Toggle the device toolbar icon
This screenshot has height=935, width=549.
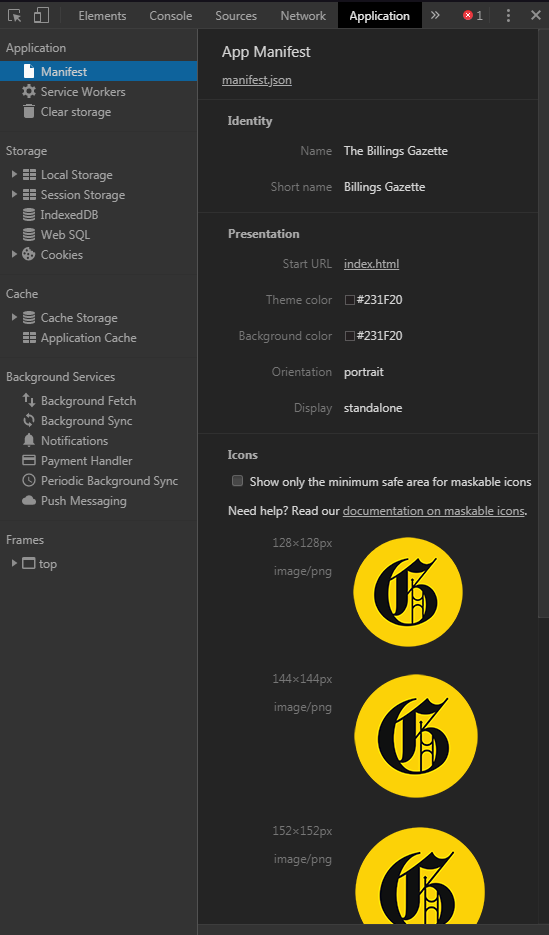coord(41,16)
